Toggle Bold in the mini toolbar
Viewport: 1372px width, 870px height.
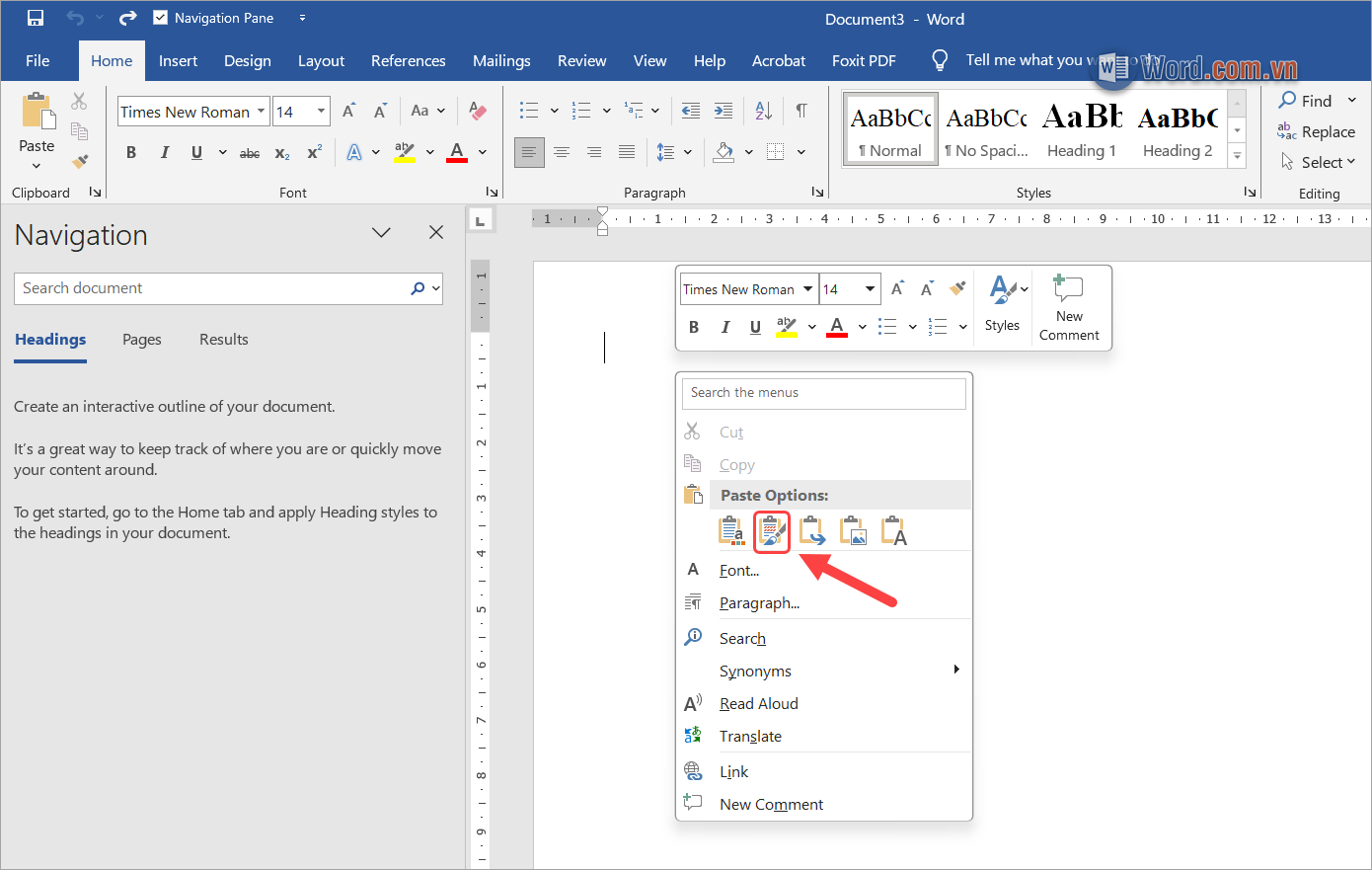coord(694,327)
